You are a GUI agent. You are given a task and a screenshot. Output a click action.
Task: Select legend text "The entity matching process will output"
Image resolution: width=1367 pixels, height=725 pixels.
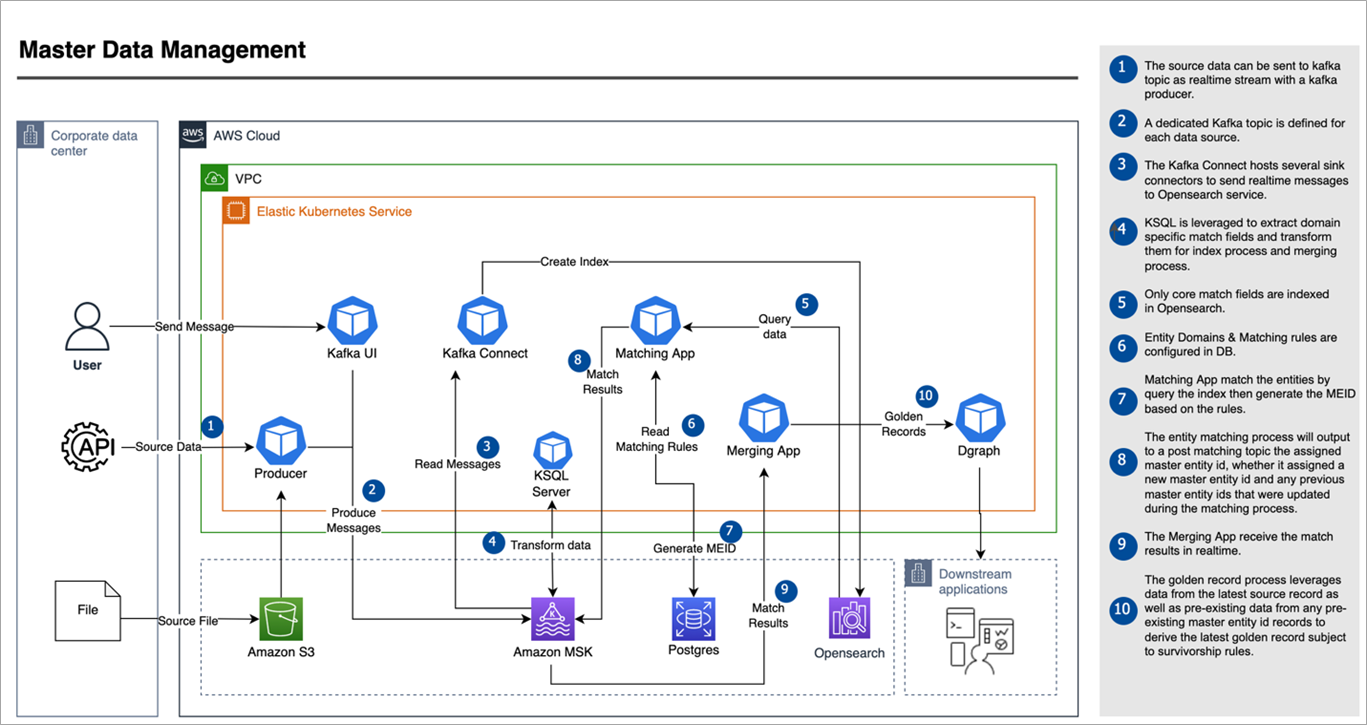[1247, 437]
